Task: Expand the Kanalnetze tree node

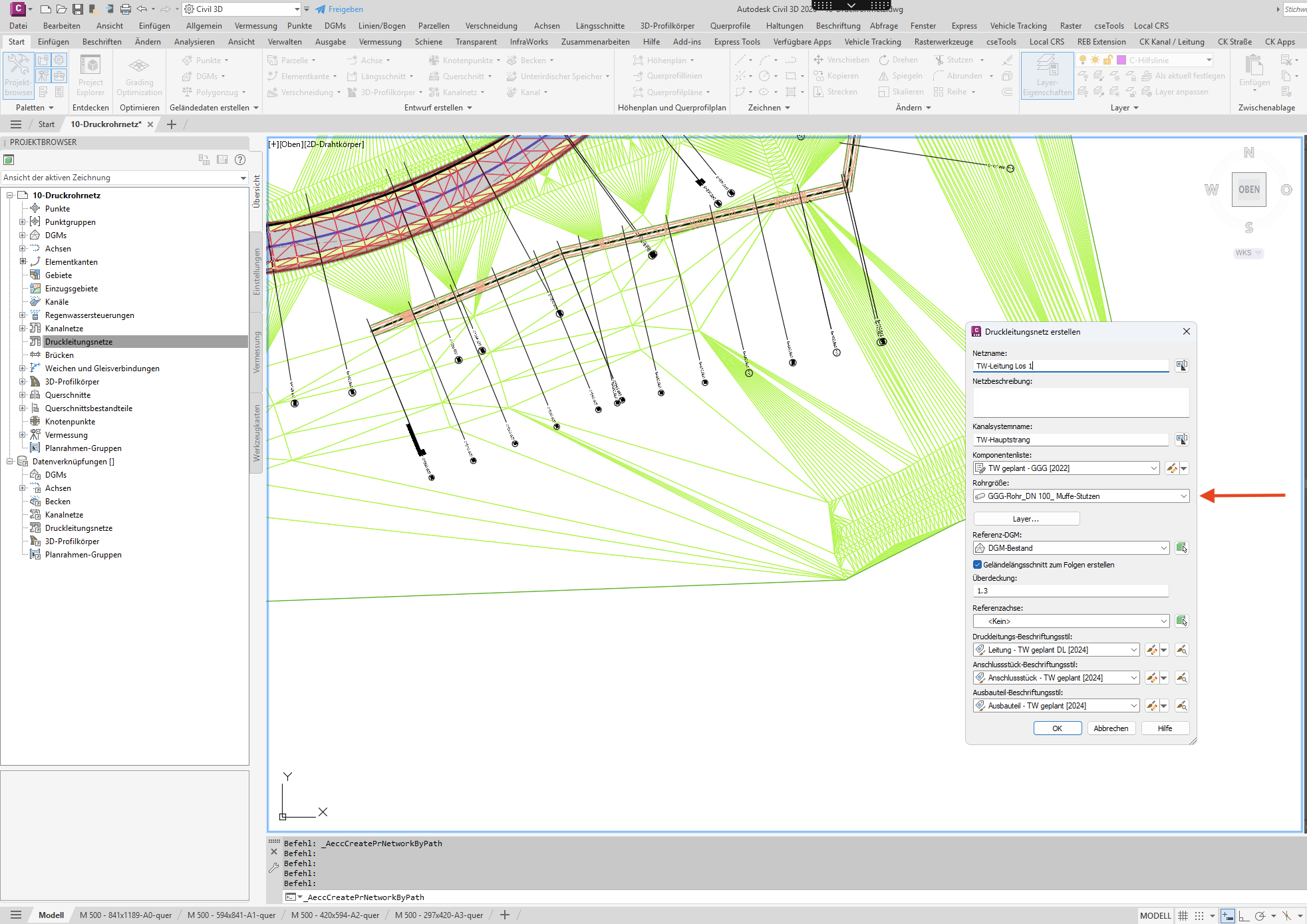Action: click(x=22, y=328)
